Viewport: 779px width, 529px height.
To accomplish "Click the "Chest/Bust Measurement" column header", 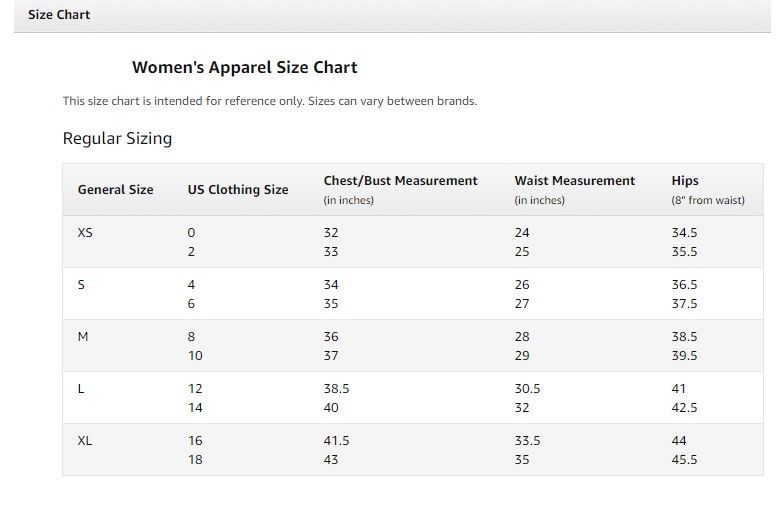I will pos(400,181).
